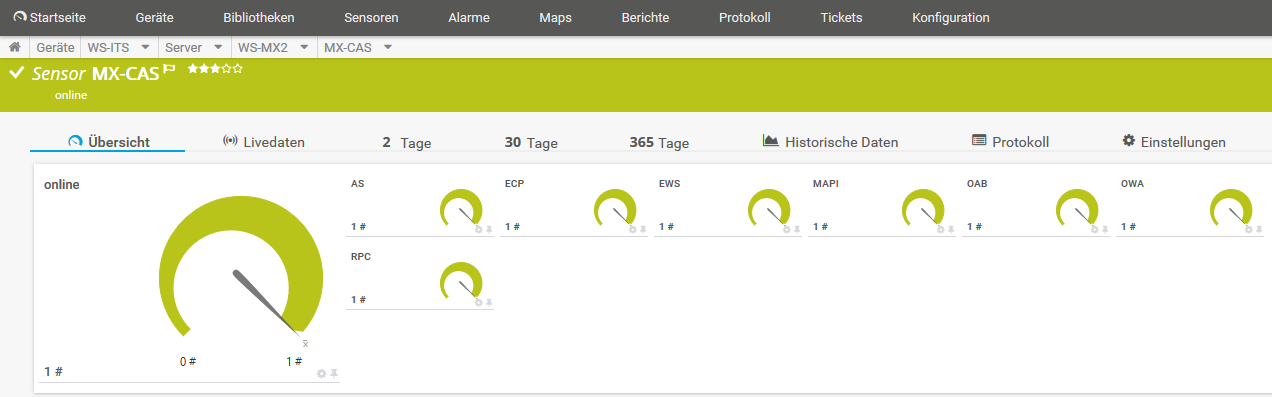This screenshot has width=1272, height=397.
Task: Pin the ECP channel as primary
Action: pyautogui.click(x=643, y=230)
